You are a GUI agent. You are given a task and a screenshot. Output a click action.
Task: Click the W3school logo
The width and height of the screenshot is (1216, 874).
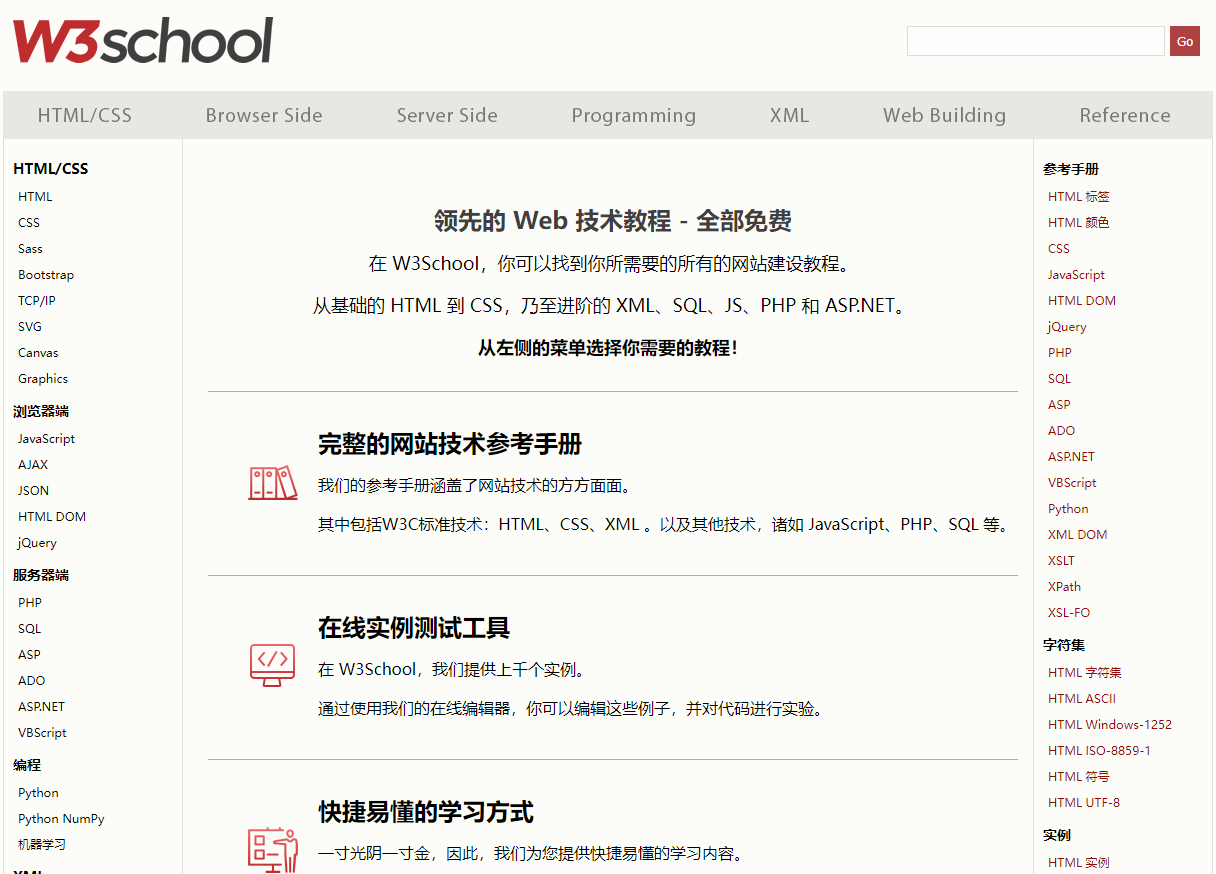tap(143, 41)
